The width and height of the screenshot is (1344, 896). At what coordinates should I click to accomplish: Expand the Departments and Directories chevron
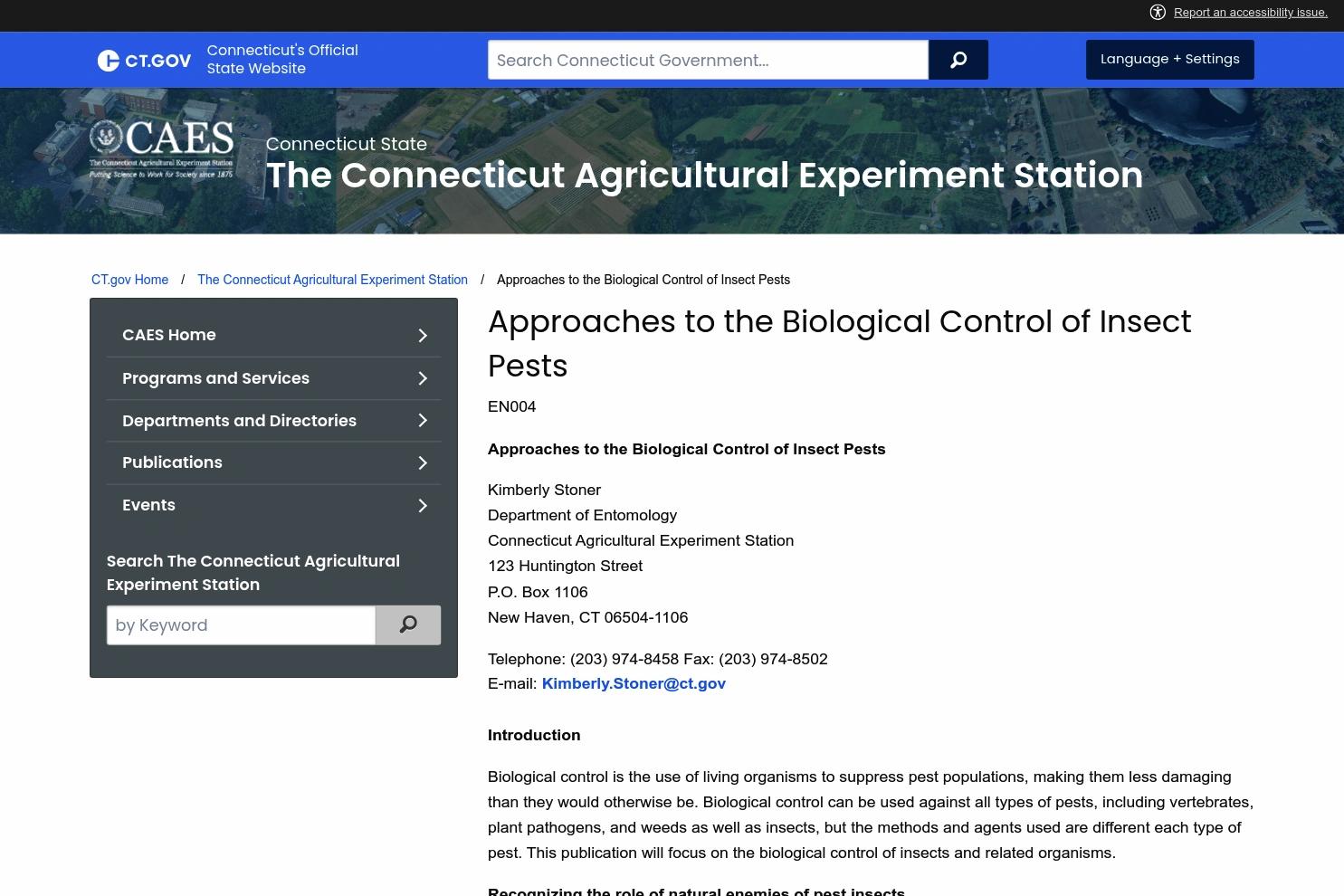point(423,421)
